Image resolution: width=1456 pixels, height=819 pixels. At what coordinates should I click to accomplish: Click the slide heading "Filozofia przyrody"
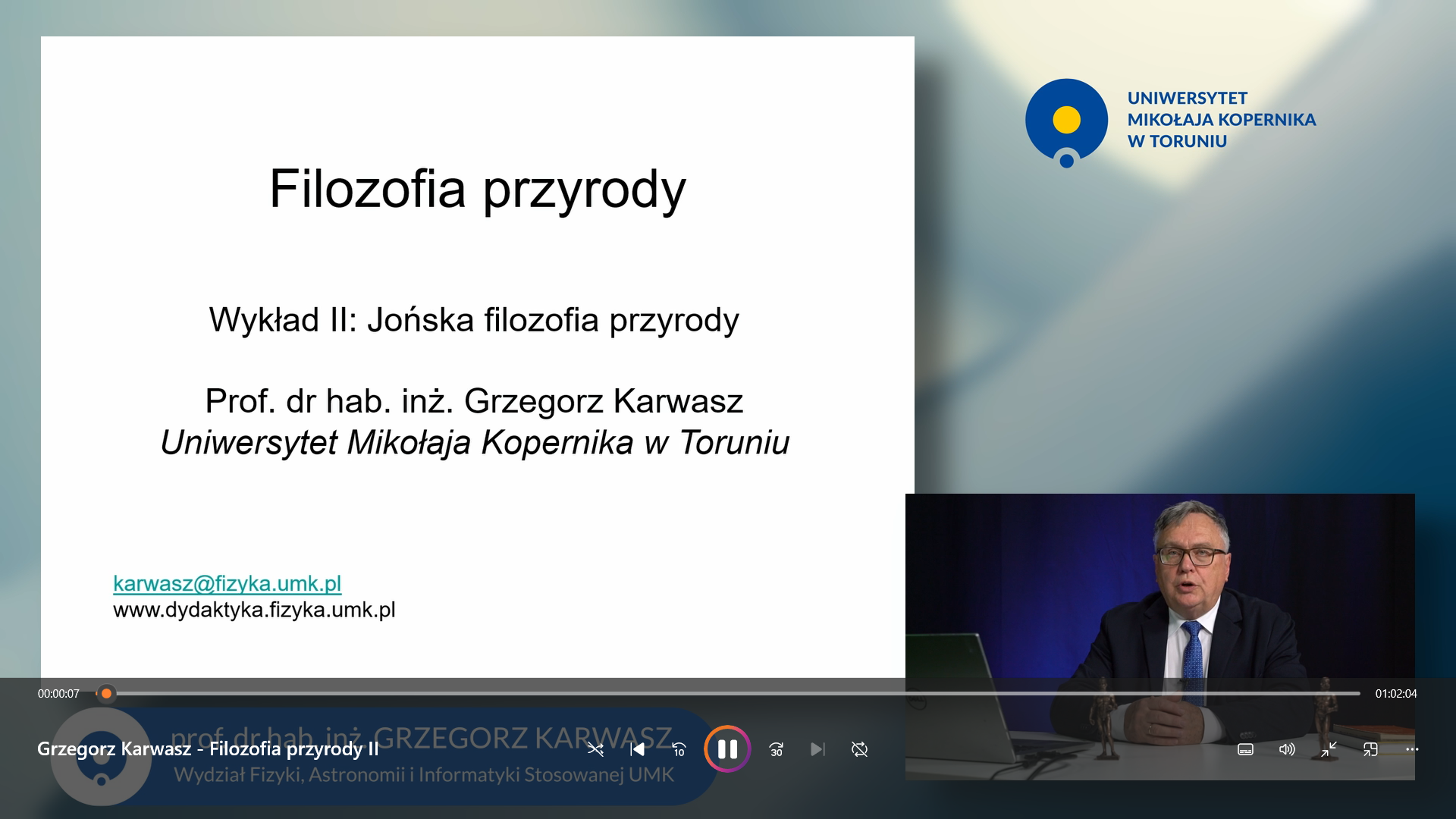[478, 190]
